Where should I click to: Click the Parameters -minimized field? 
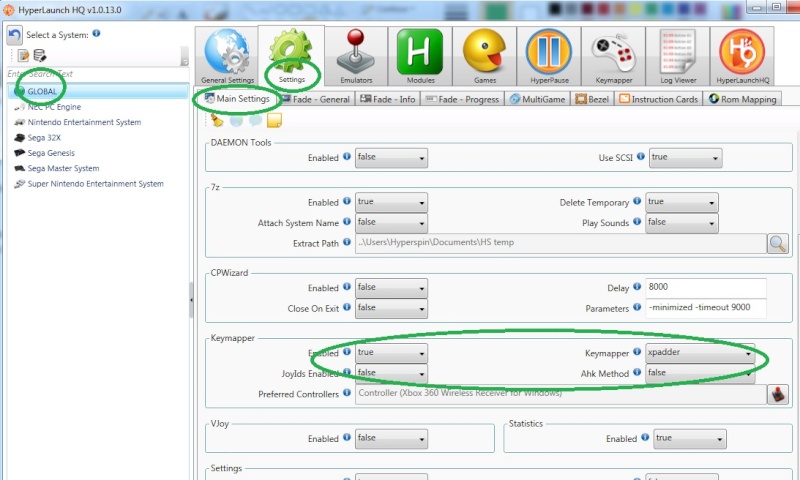706,308
